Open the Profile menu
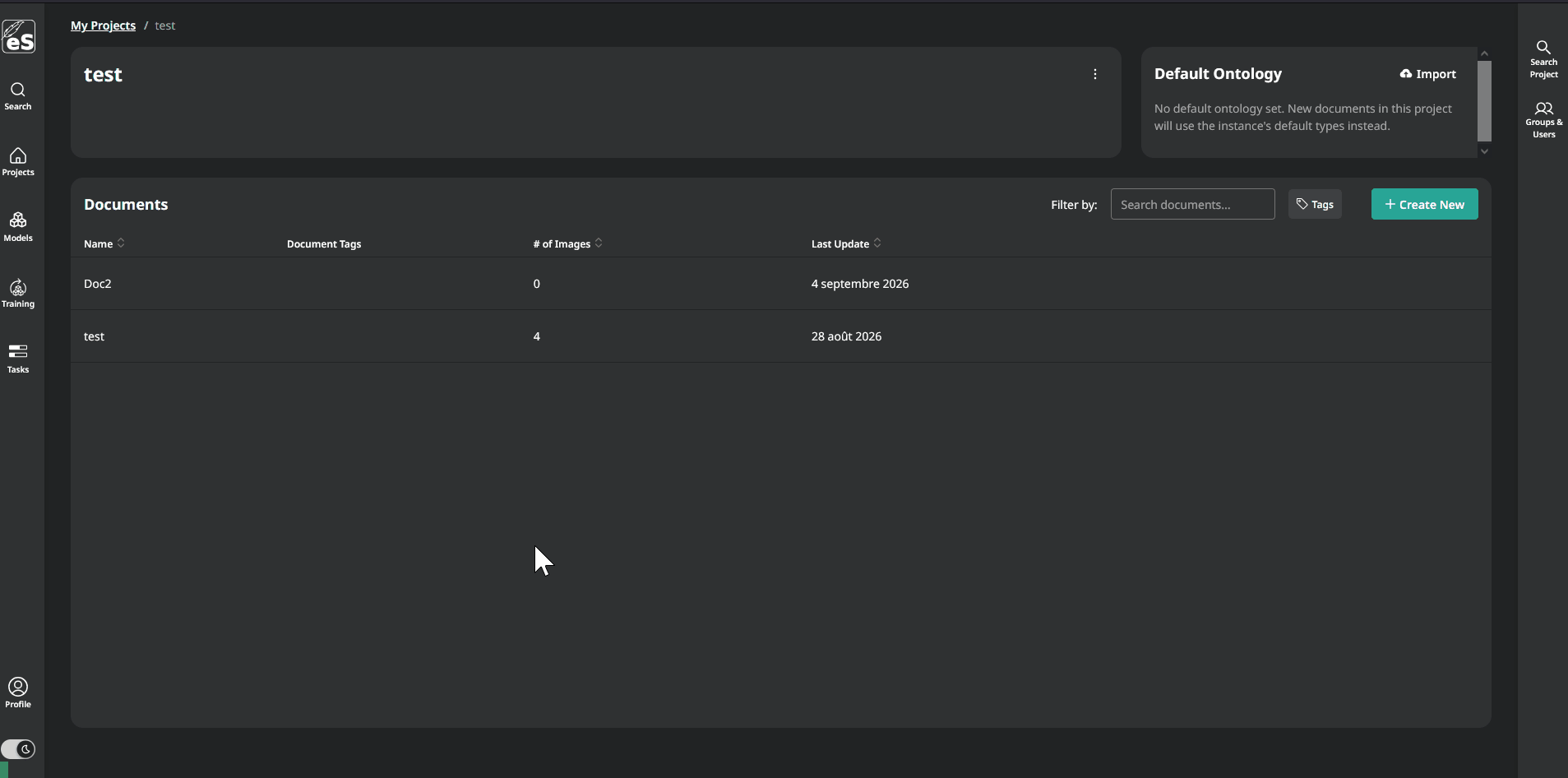1568x778 pixels. (x=18, y=693)
